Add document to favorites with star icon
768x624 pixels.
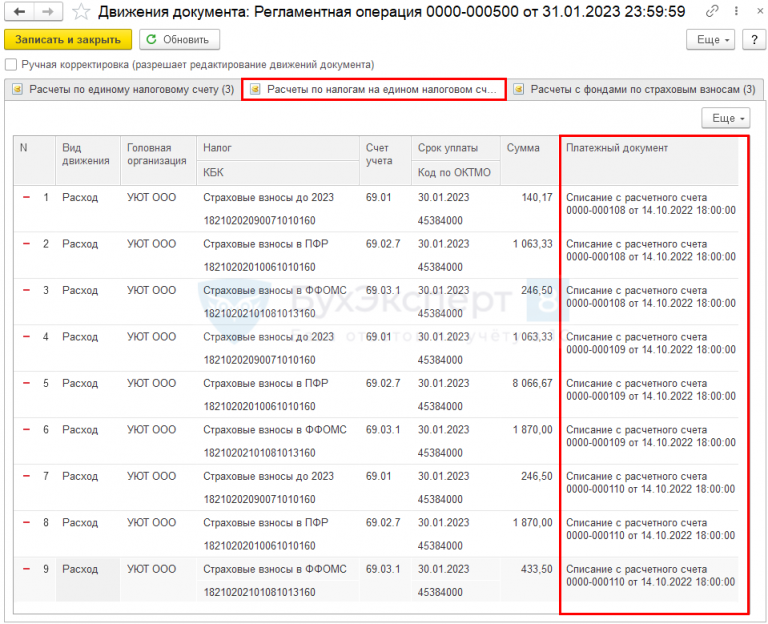point(80,12)
